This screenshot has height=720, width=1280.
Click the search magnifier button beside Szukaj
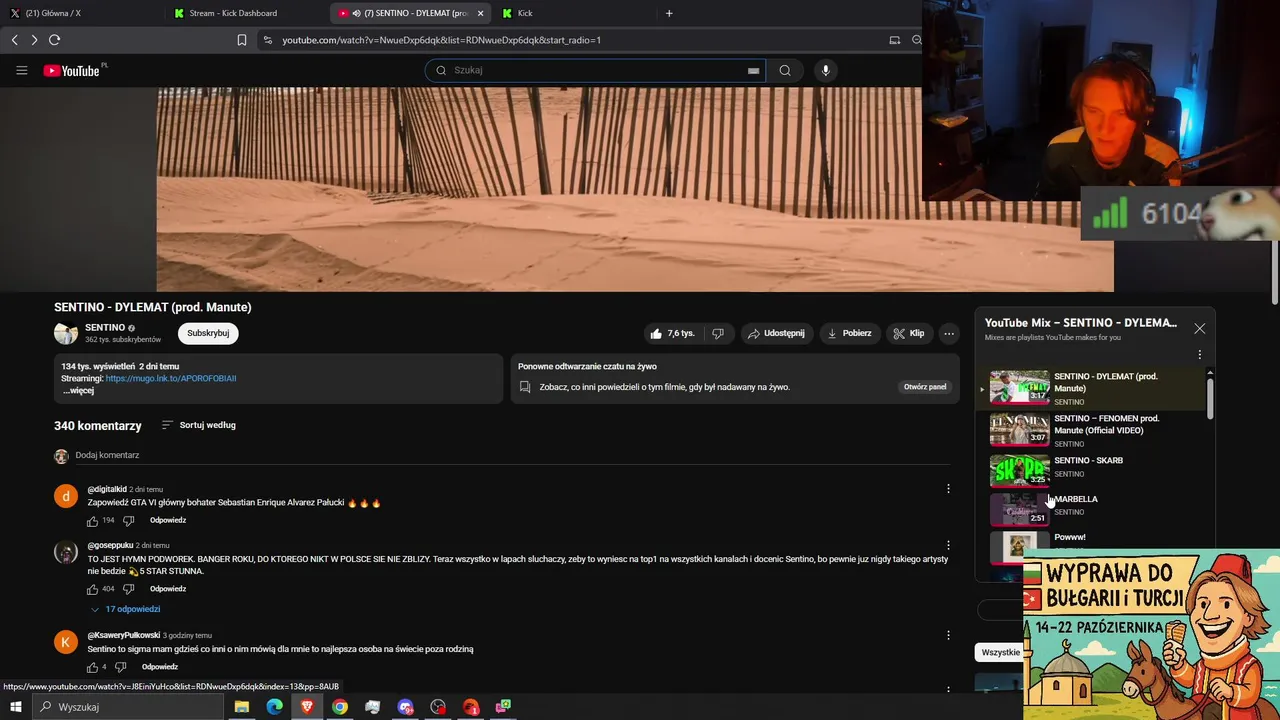(x=785, y=70)
